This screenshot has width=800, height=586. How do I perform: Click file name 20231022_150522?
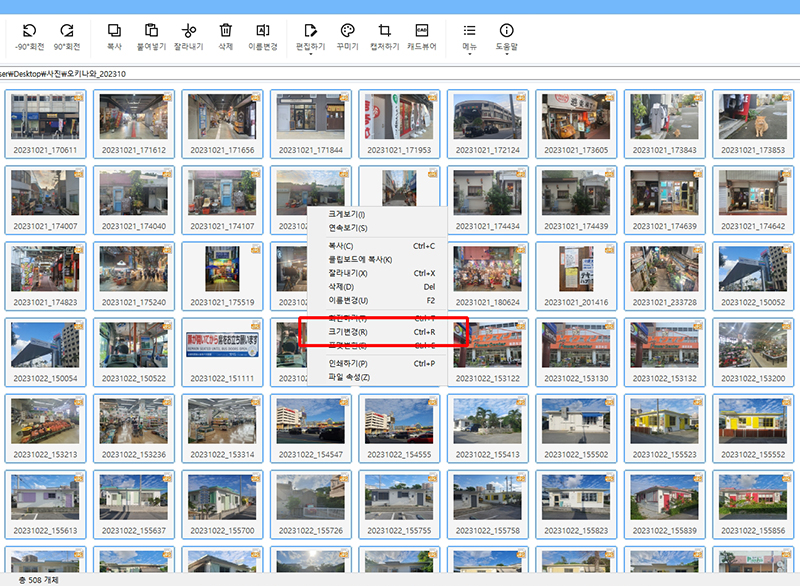(134, 378)
